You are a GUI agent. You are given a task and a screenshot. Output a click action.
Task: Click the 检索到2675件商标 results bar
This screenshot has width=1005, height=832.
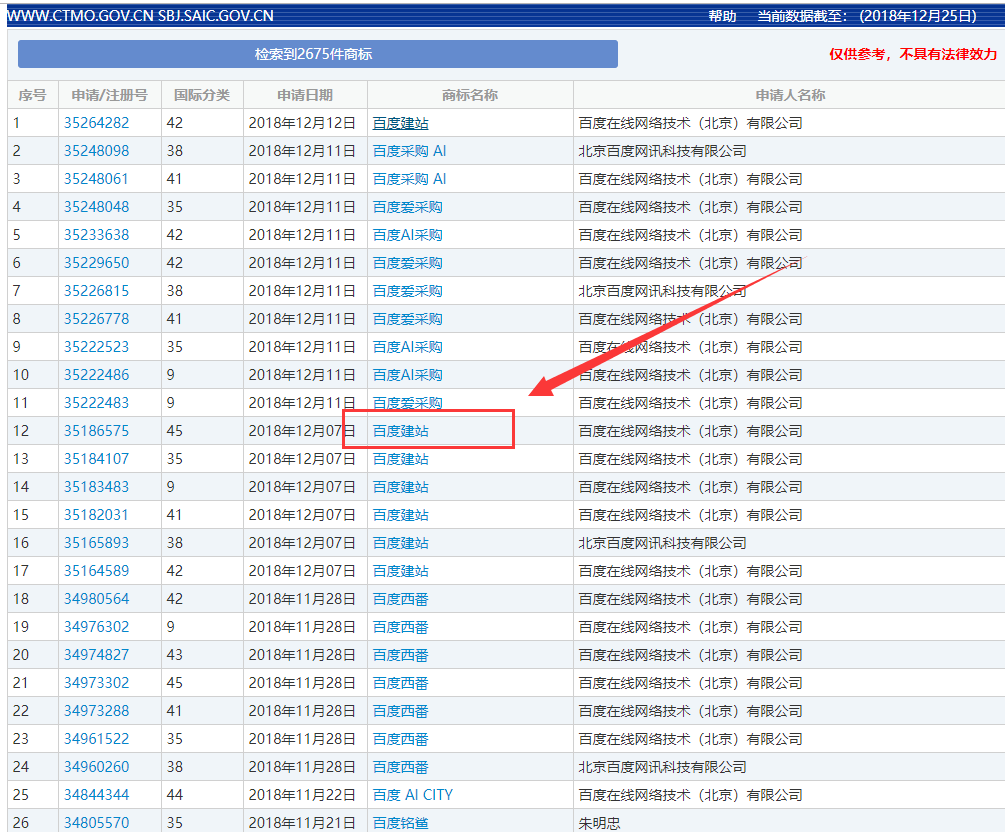(x=318, y=54)
